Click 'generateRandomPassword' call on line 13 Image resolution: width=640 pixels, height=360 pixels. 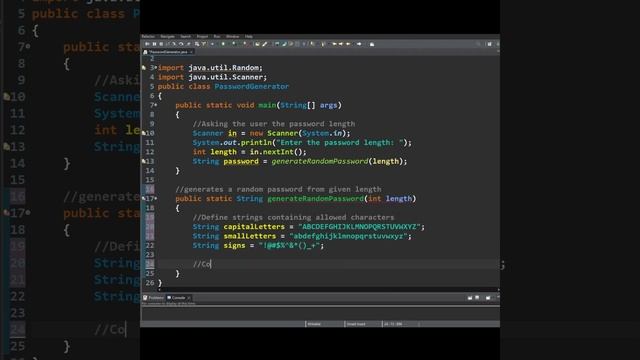point(320,161)
